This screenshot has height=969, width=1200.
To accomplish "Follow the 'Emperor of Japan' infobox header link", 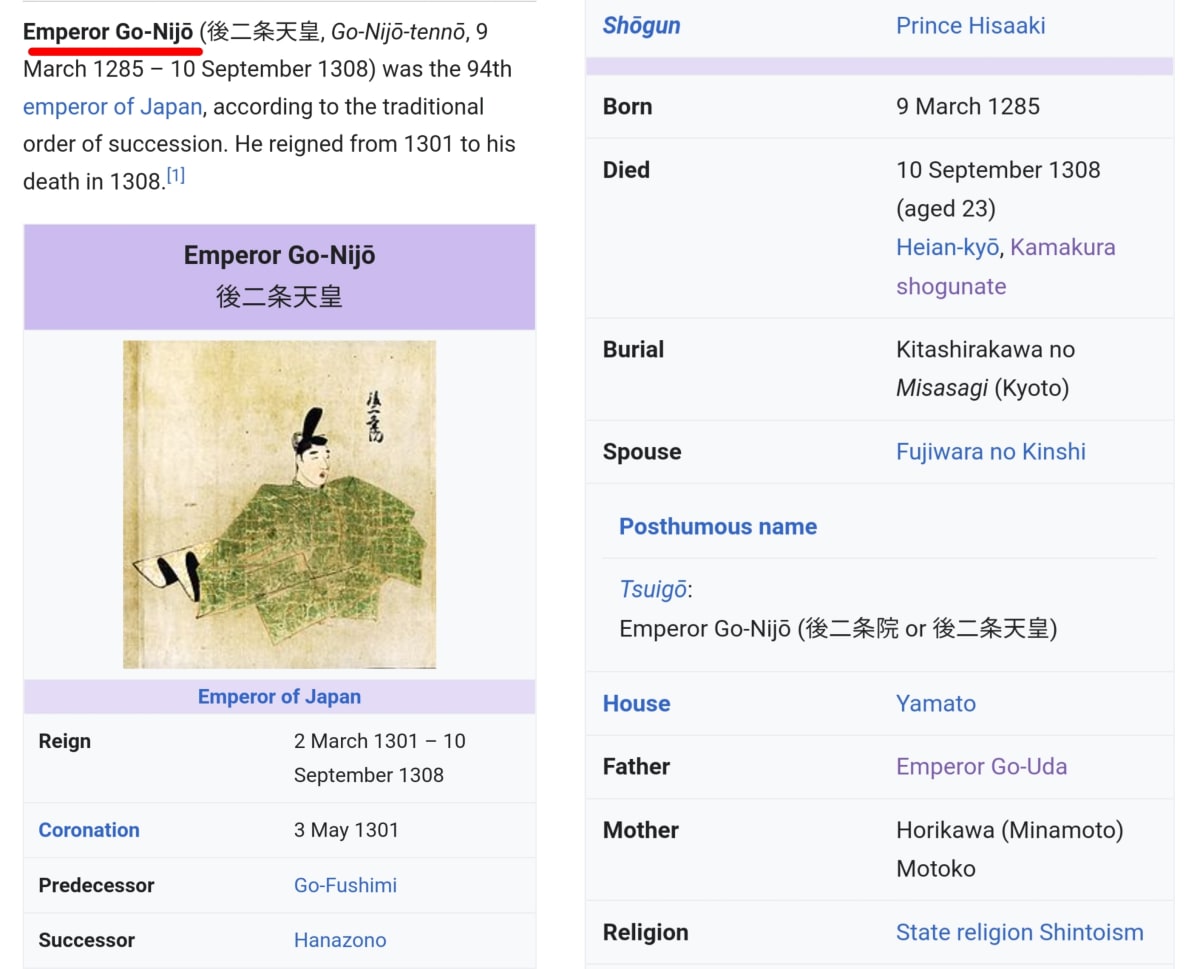I will 279,696.
